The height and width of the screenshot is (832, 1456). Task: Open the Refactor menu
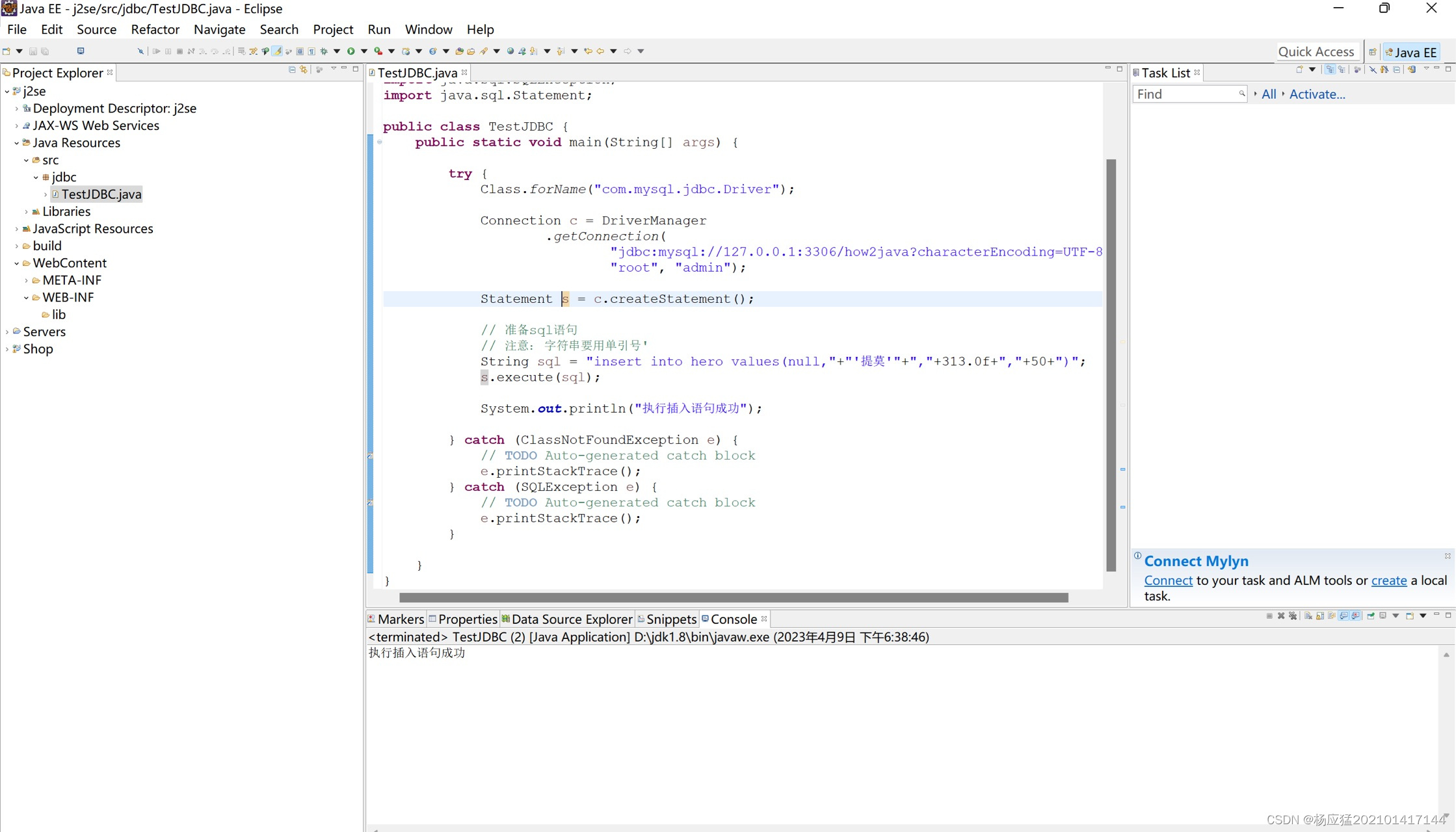click(155, 29)
